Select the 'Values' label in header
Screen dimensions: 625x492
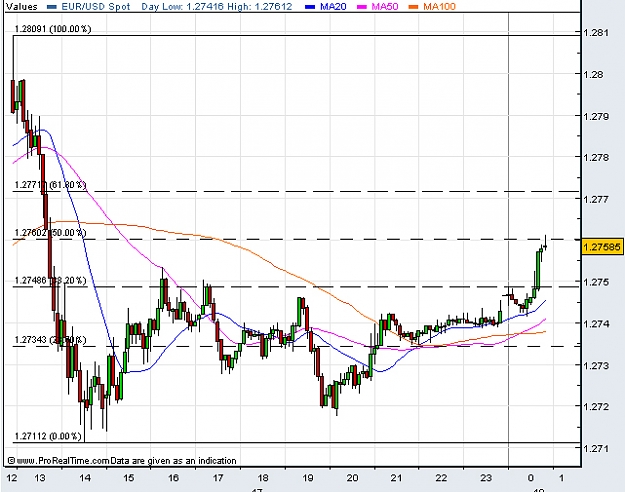(22, 6)
